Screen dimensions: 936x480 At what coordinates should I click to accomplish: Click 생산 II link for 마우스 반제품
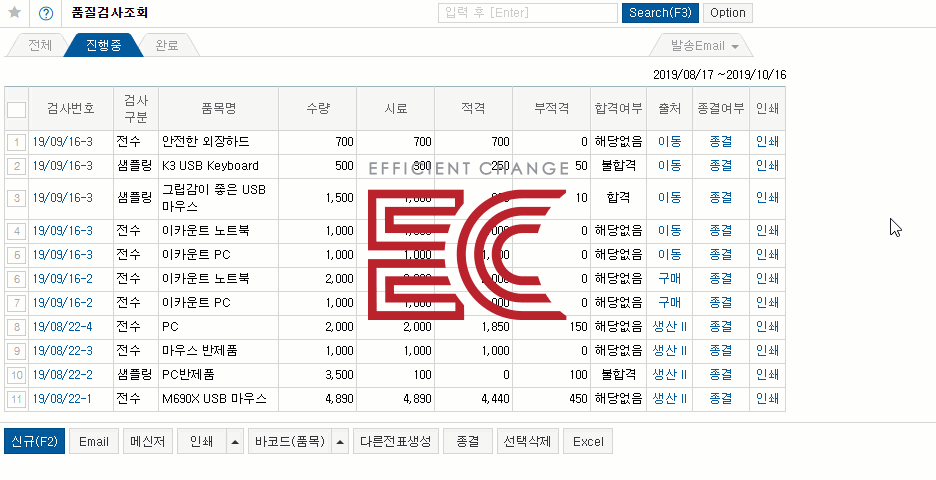click(x=669, y=350)
